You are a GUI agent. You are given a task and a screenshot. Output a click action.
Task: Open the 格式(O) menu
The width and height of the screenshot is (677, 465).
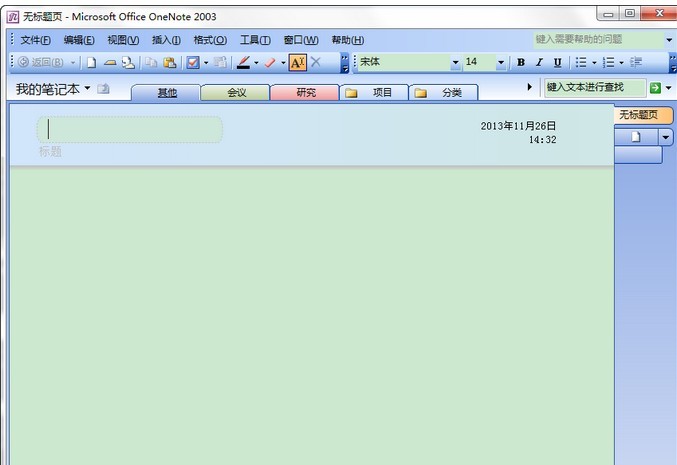[x=210, y=40]
